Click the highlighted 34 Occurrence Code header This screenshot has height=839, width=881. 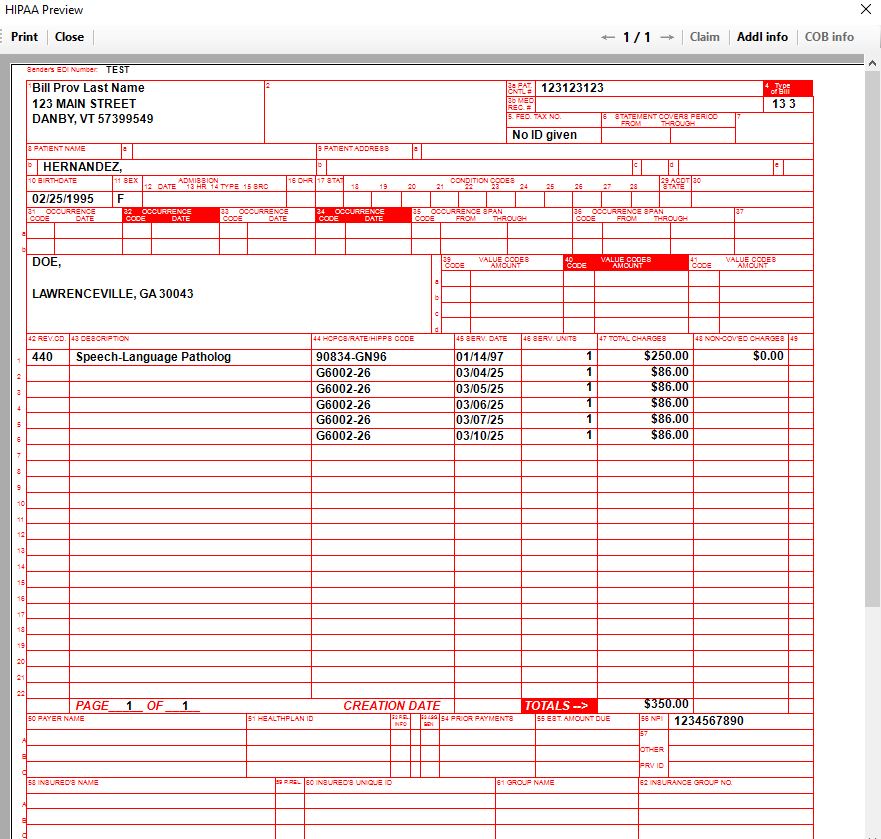tap(363, 215)
